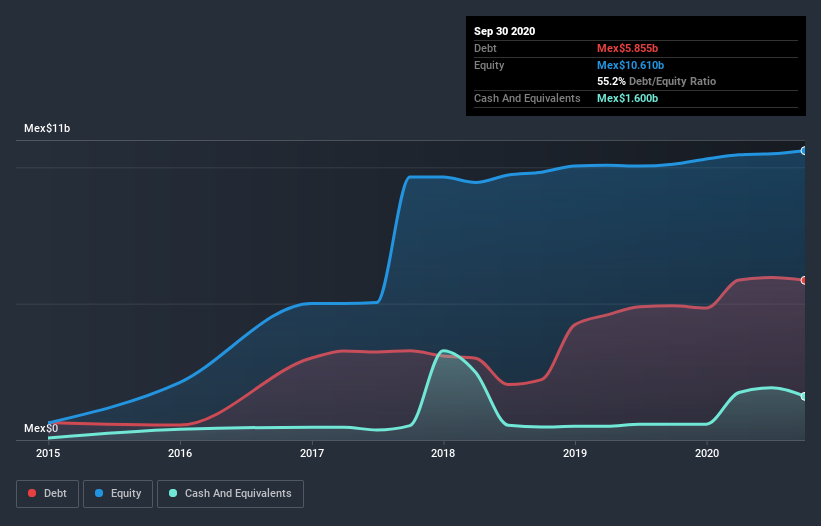Click the Equity row label in tooltip
The image size is (821, 526).
pos(489,65)
